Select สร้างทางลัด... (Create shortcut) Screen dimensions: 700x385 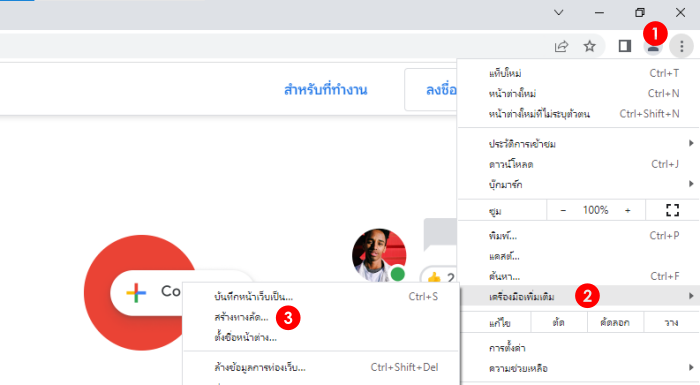coord(321,317)
